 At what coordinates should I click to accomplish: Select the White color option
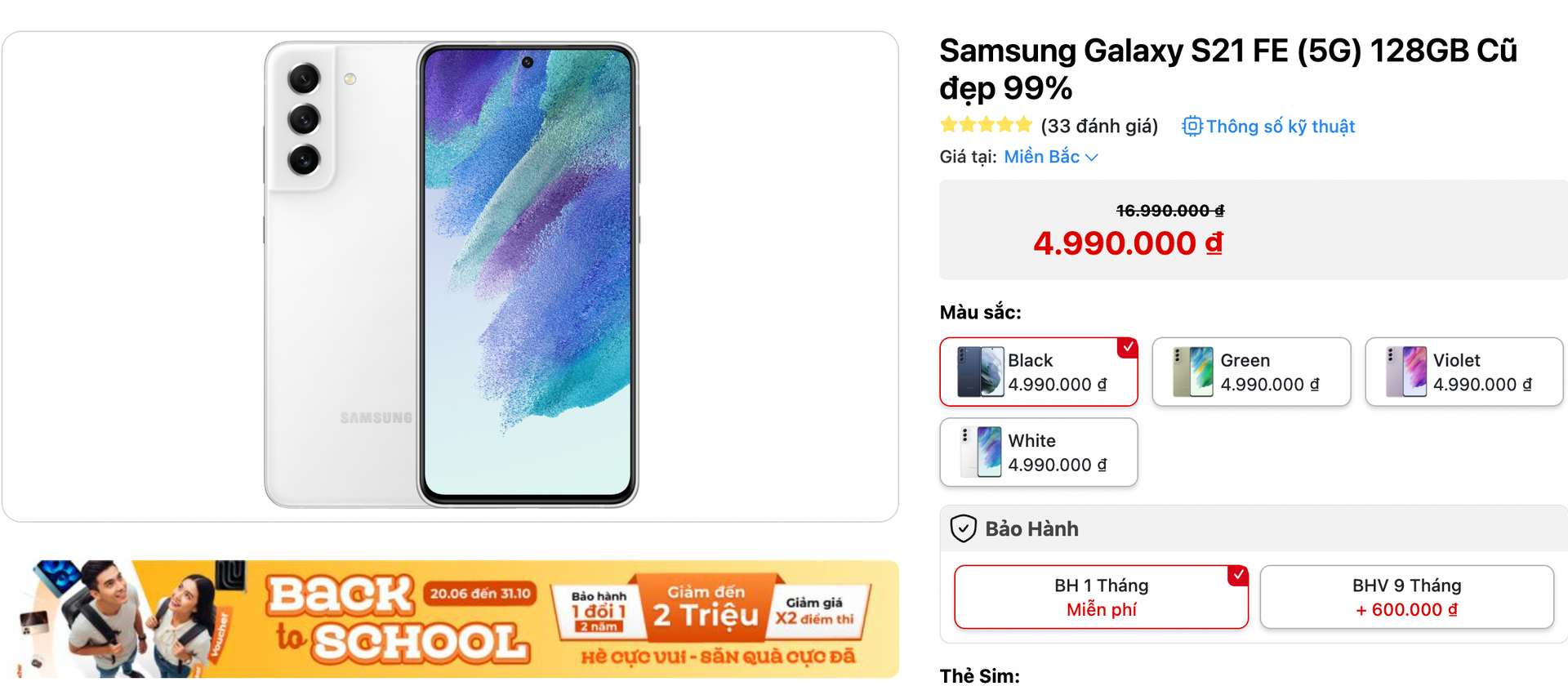pos(1039,452)
